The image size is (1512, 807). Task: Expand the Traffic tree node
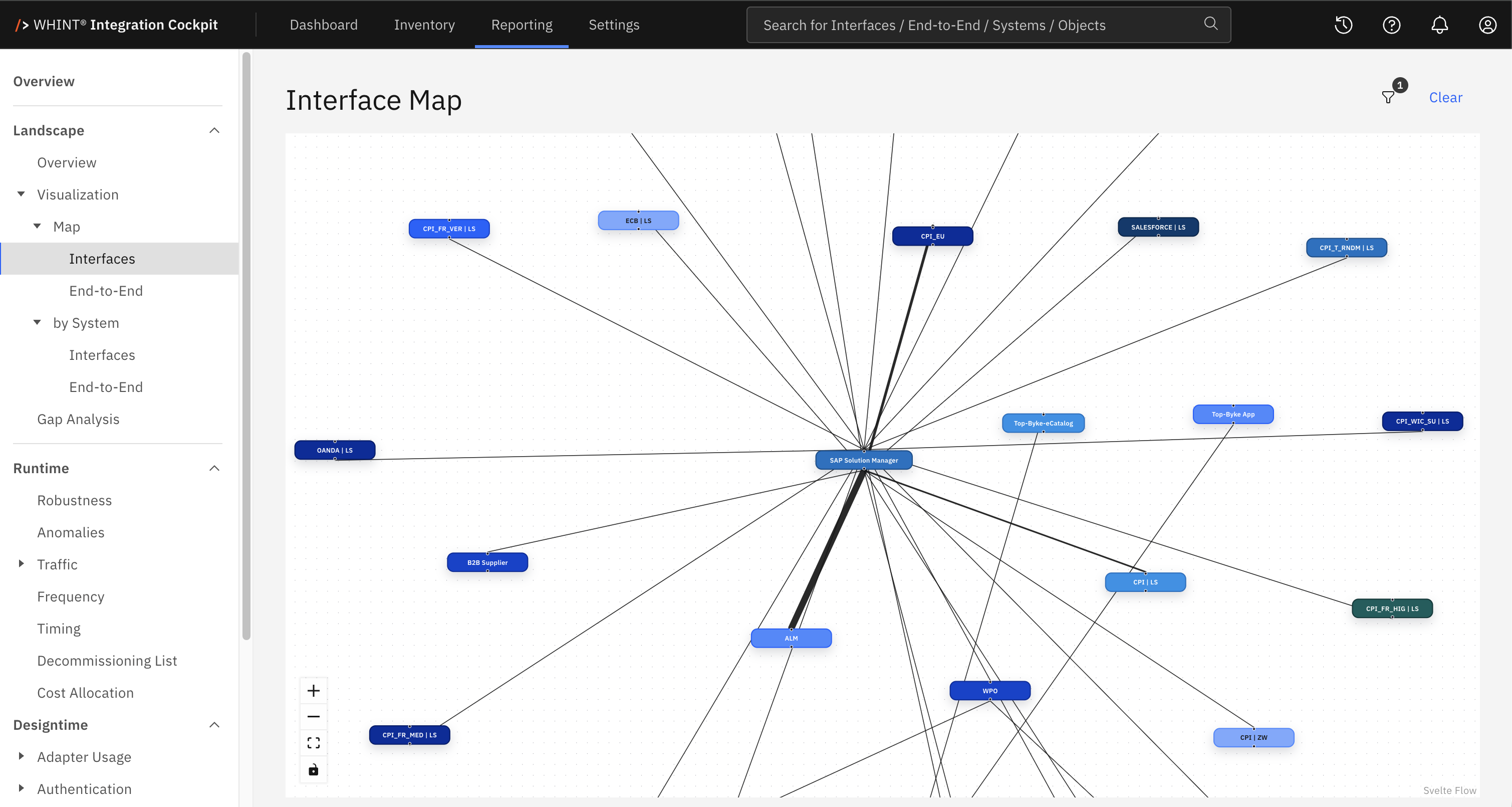(x=21, y=564)
